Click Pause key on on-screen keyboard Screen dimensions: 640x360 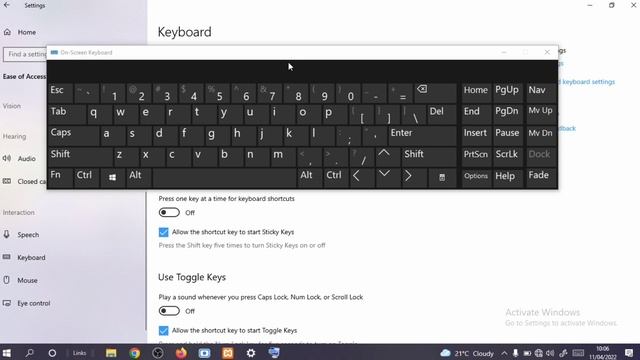tap(507, 135)
